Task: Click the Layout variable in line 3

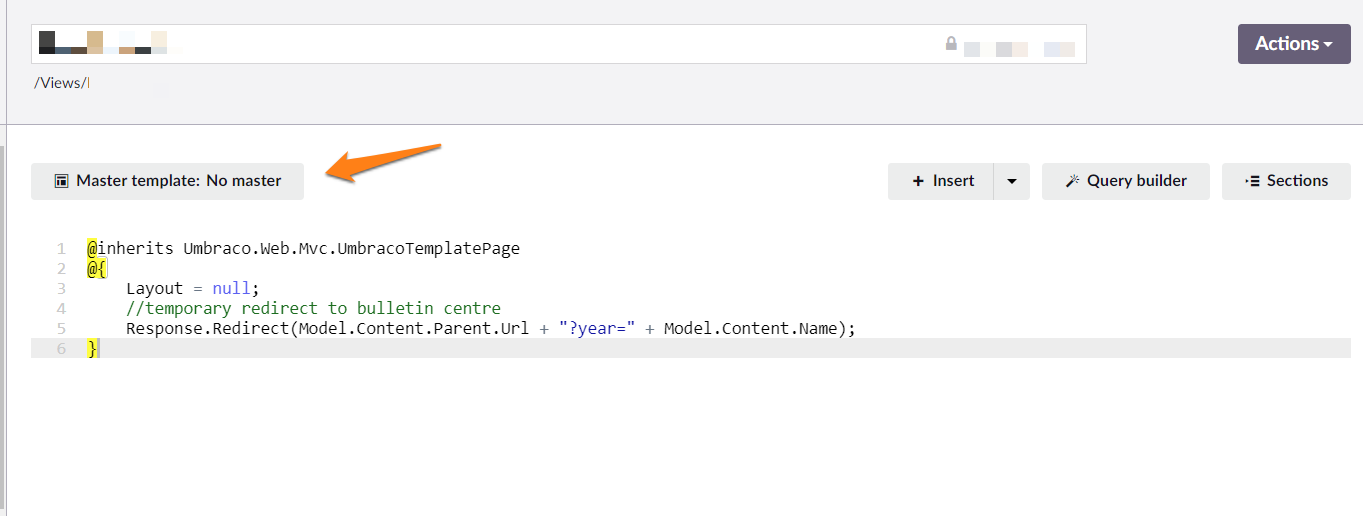Action: point(155,289)
